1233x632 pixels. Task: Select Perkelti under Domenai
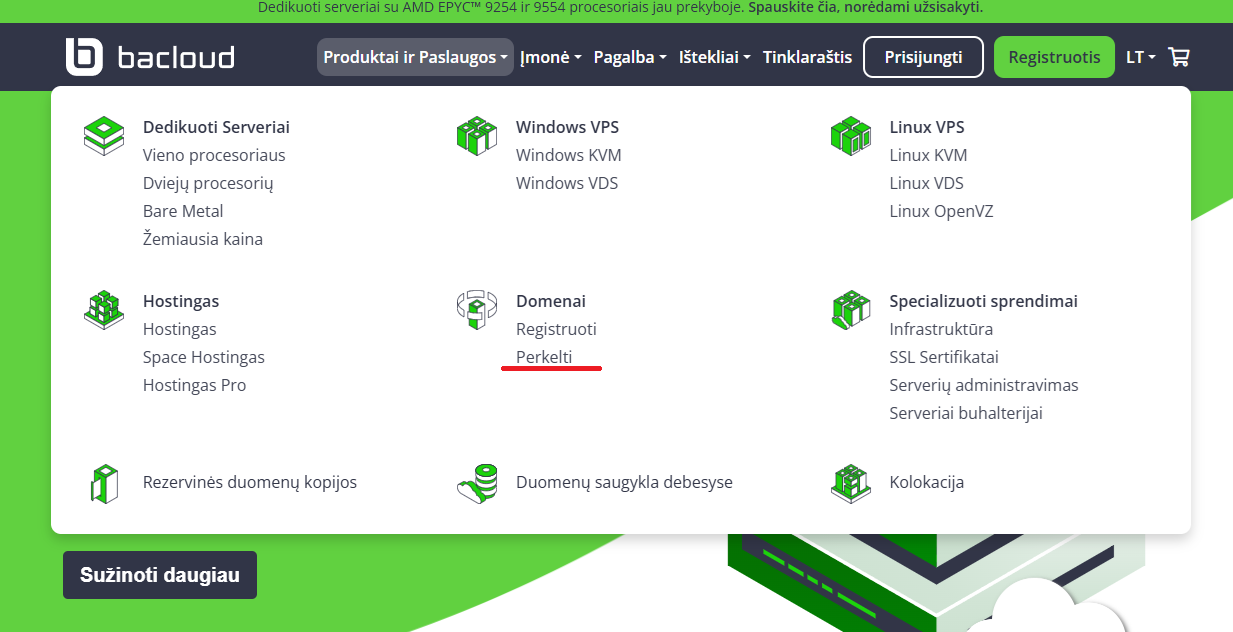click(544, 357)
